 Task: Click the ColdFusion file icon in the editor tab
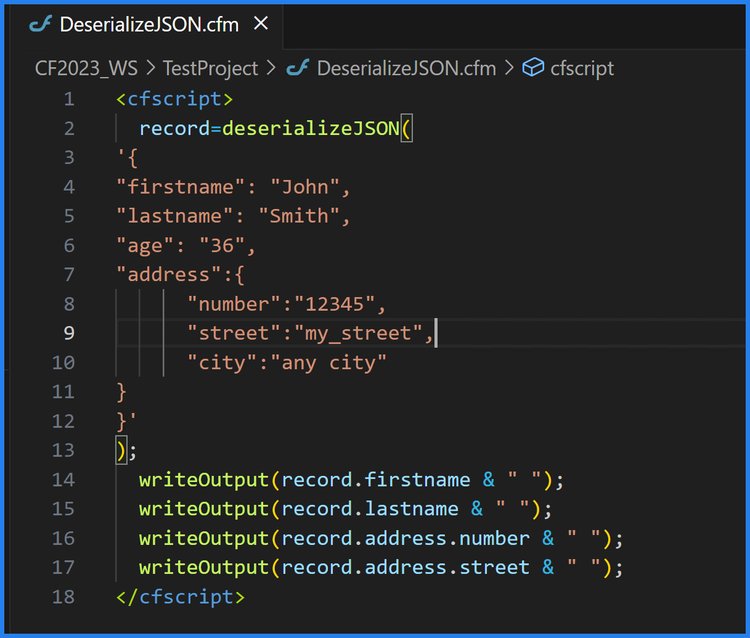pos(40,24)
